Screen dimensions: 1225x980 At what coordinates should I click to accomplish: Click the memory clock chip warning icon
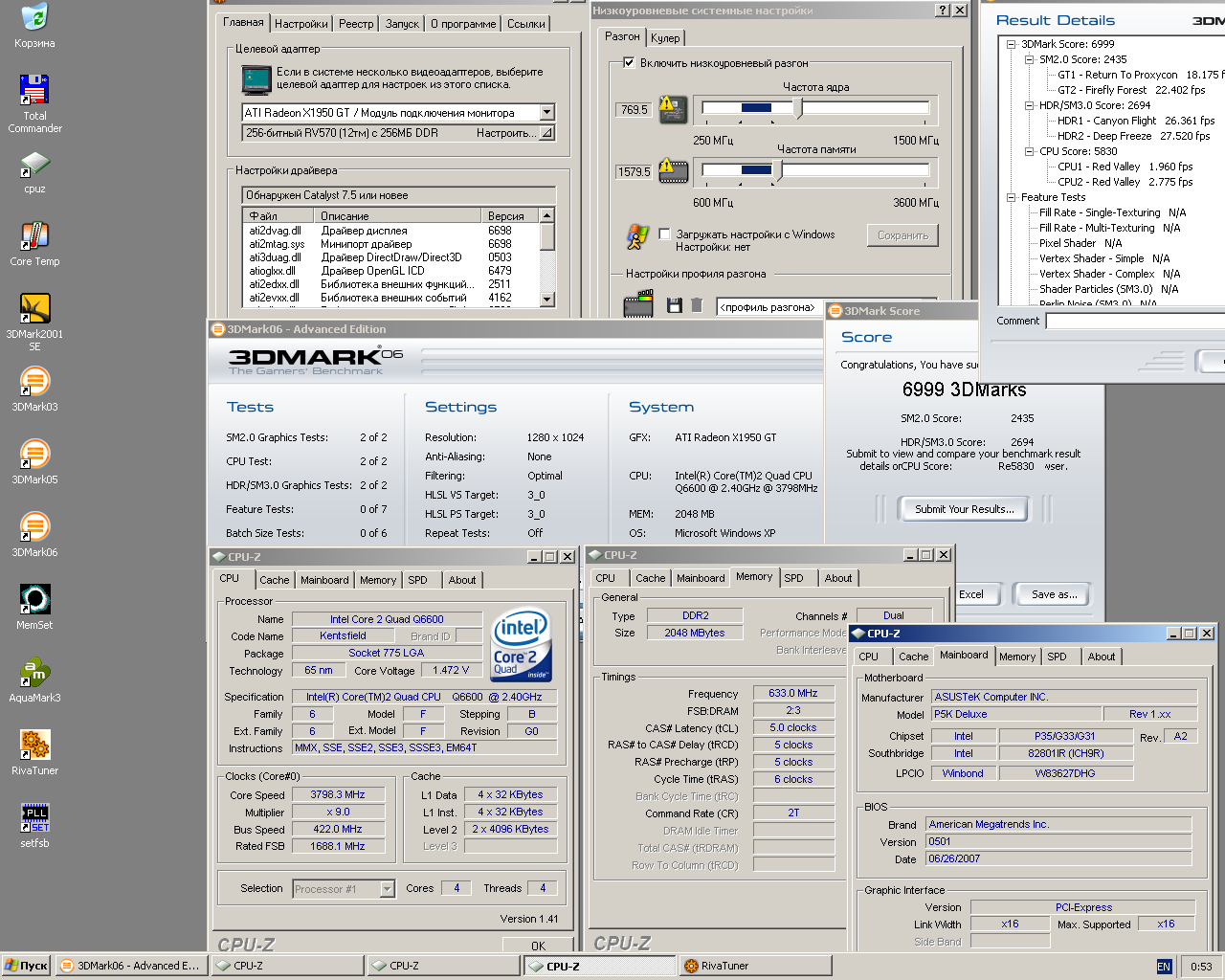(673, 171)
